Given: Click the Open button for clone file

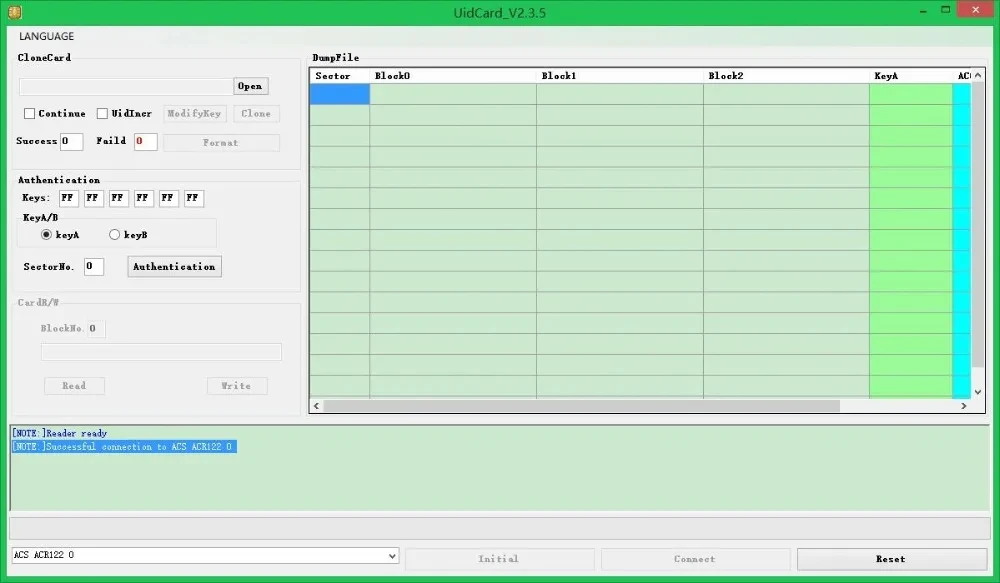Looking at the screenshot, I should (x=250, y=86).
